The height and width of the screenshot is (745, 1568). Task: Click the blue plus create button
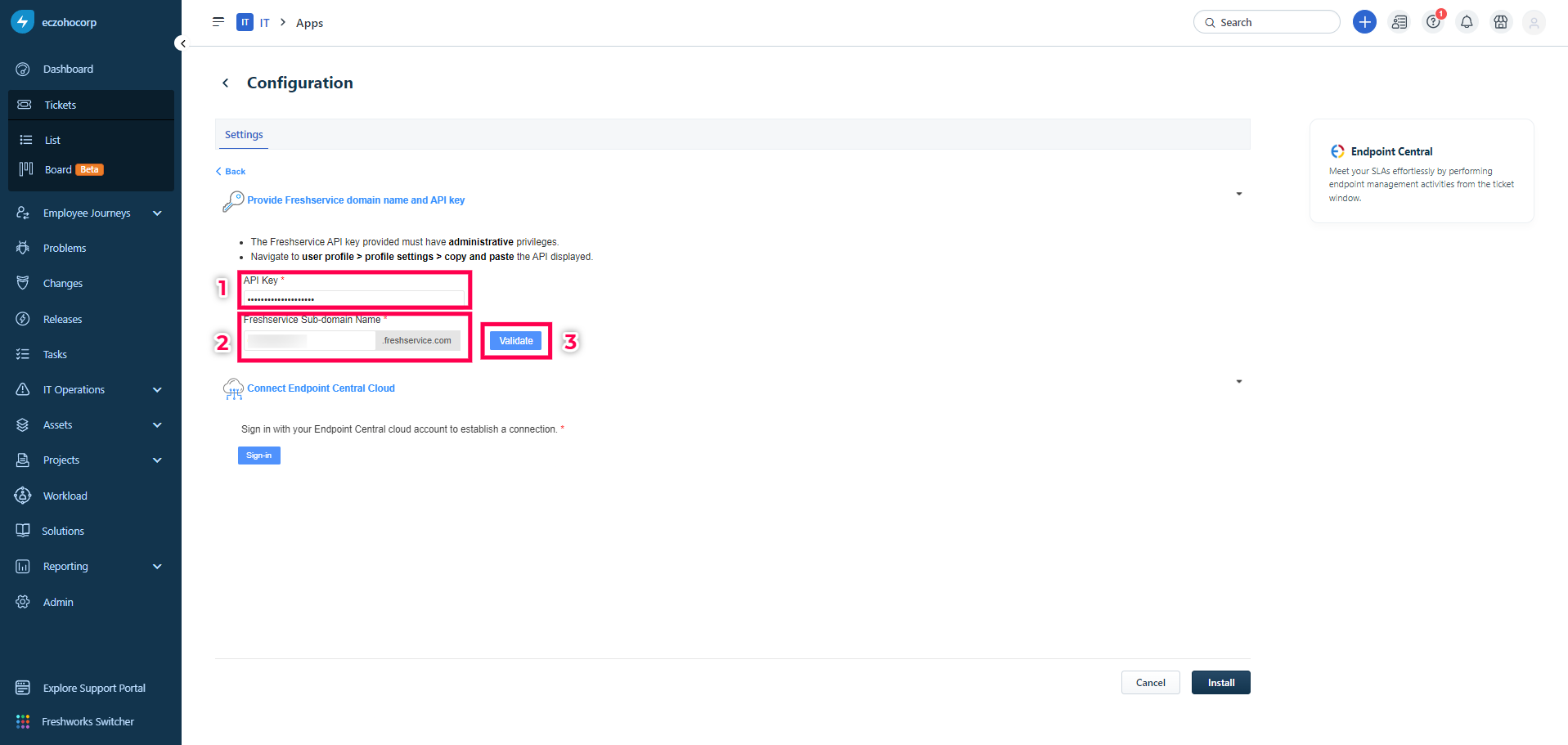pyautogui.click(x=1364, y=22)
